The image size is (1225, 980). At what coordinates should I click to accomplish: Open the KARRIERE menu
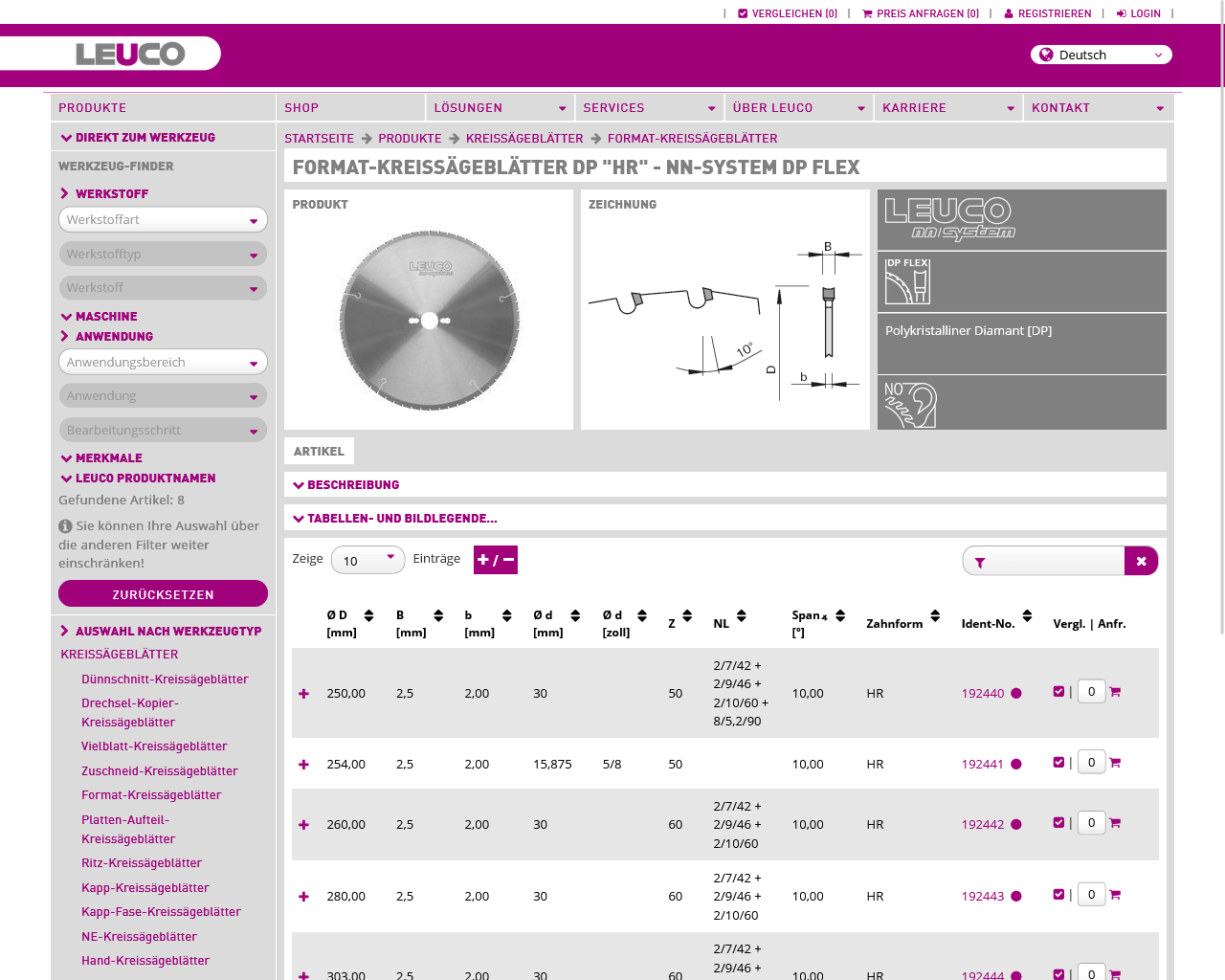[x=947, y=108]
